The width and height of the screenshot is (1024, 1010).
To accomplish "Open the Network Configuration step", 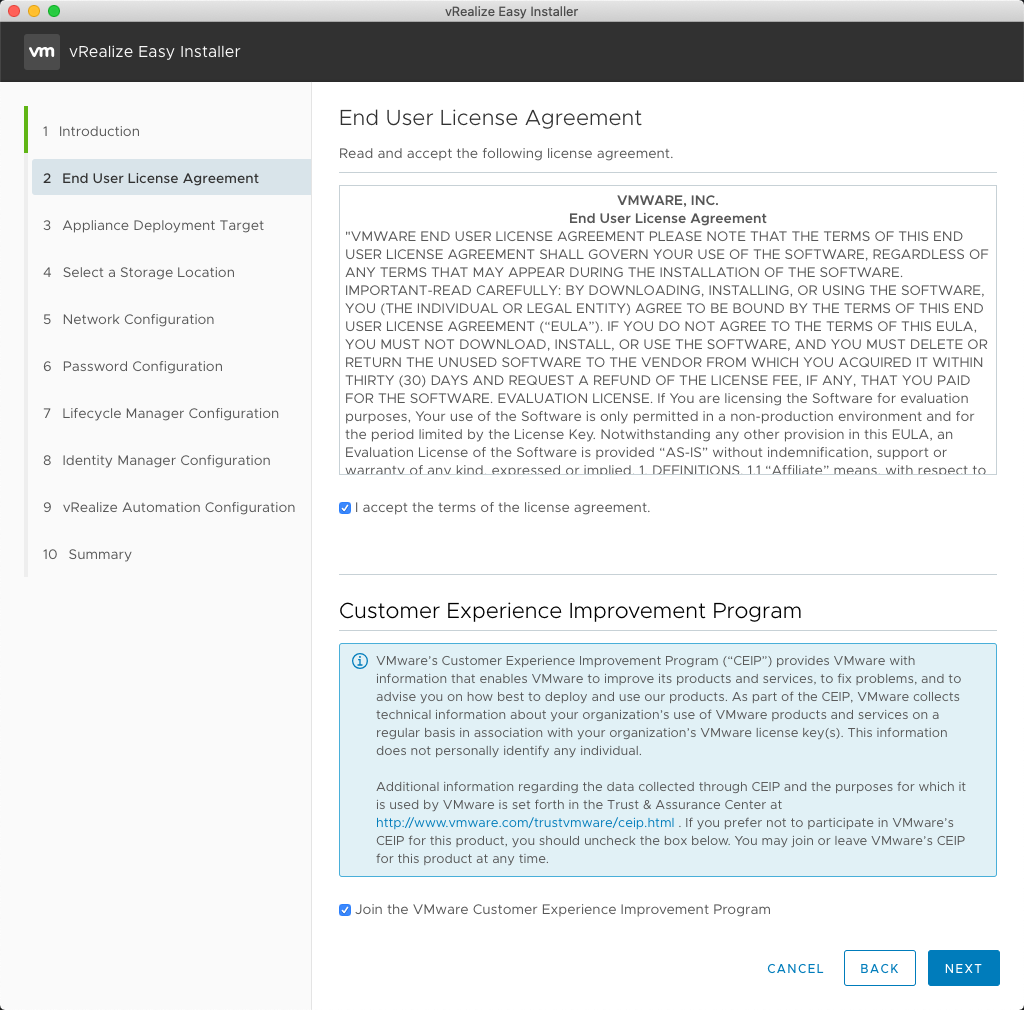I will coord(138,319).
